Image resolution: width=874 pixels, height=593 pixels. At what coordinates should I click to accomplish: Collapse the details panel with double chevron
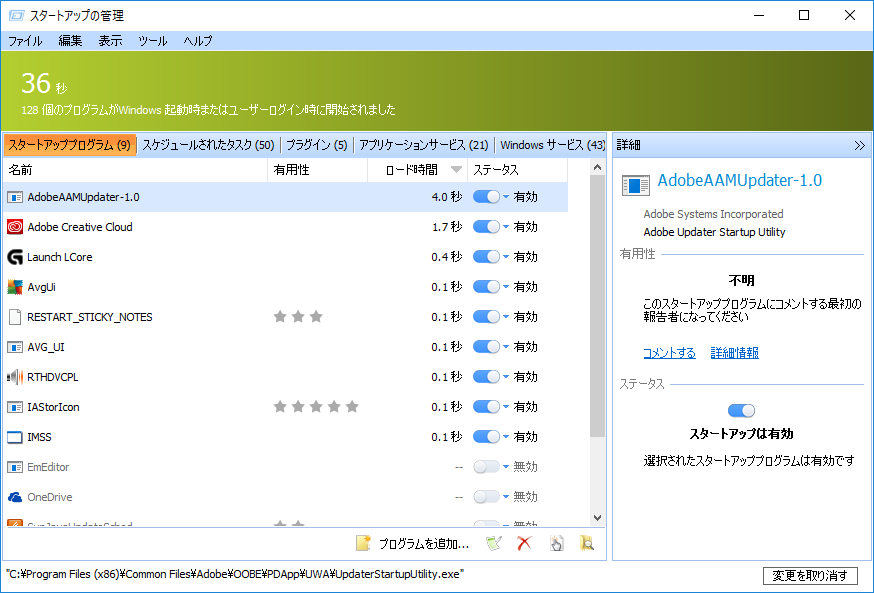click(860, 145)
